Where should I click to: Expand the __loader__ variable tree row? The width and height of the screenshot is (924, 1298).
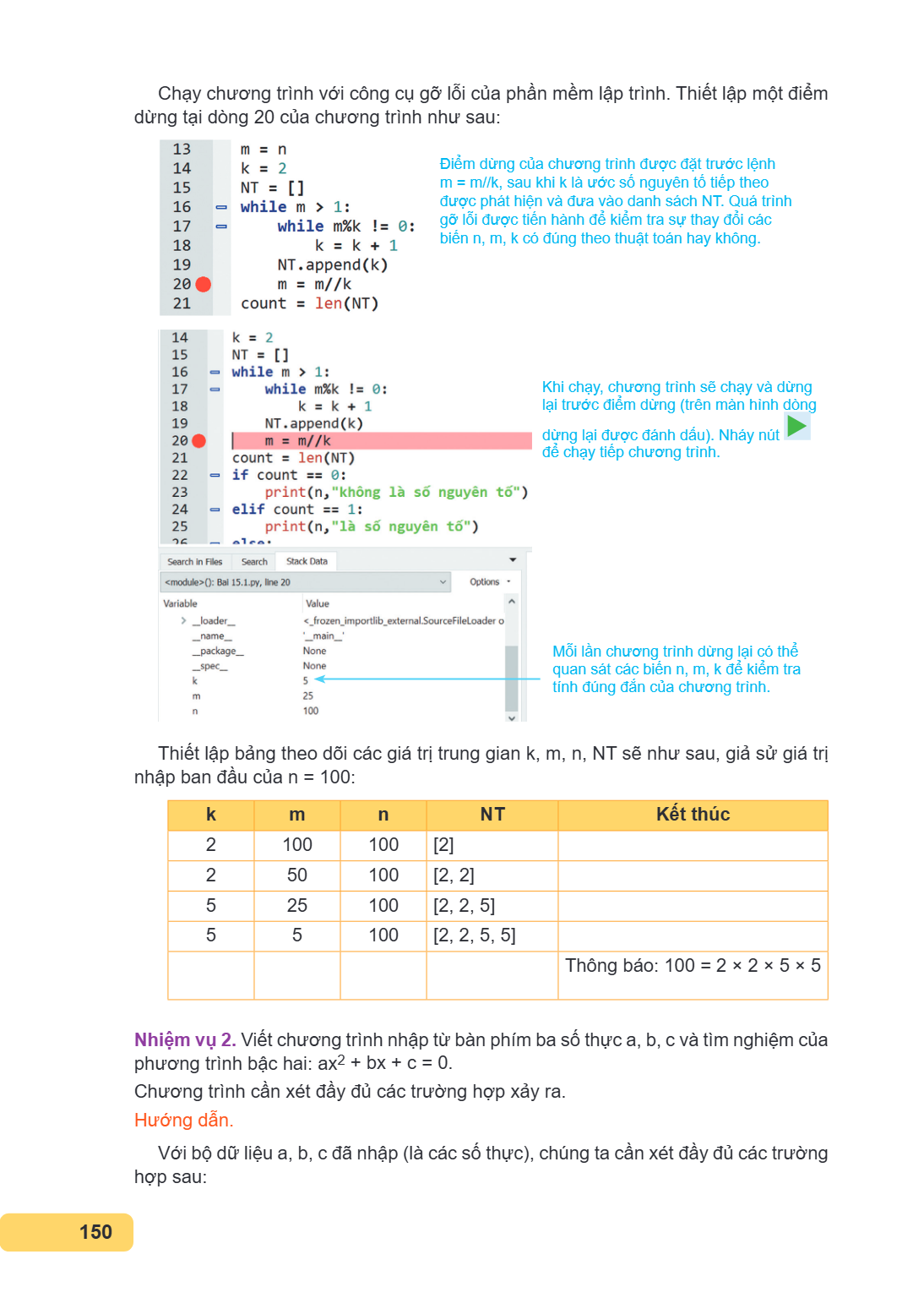click(183, 621)
